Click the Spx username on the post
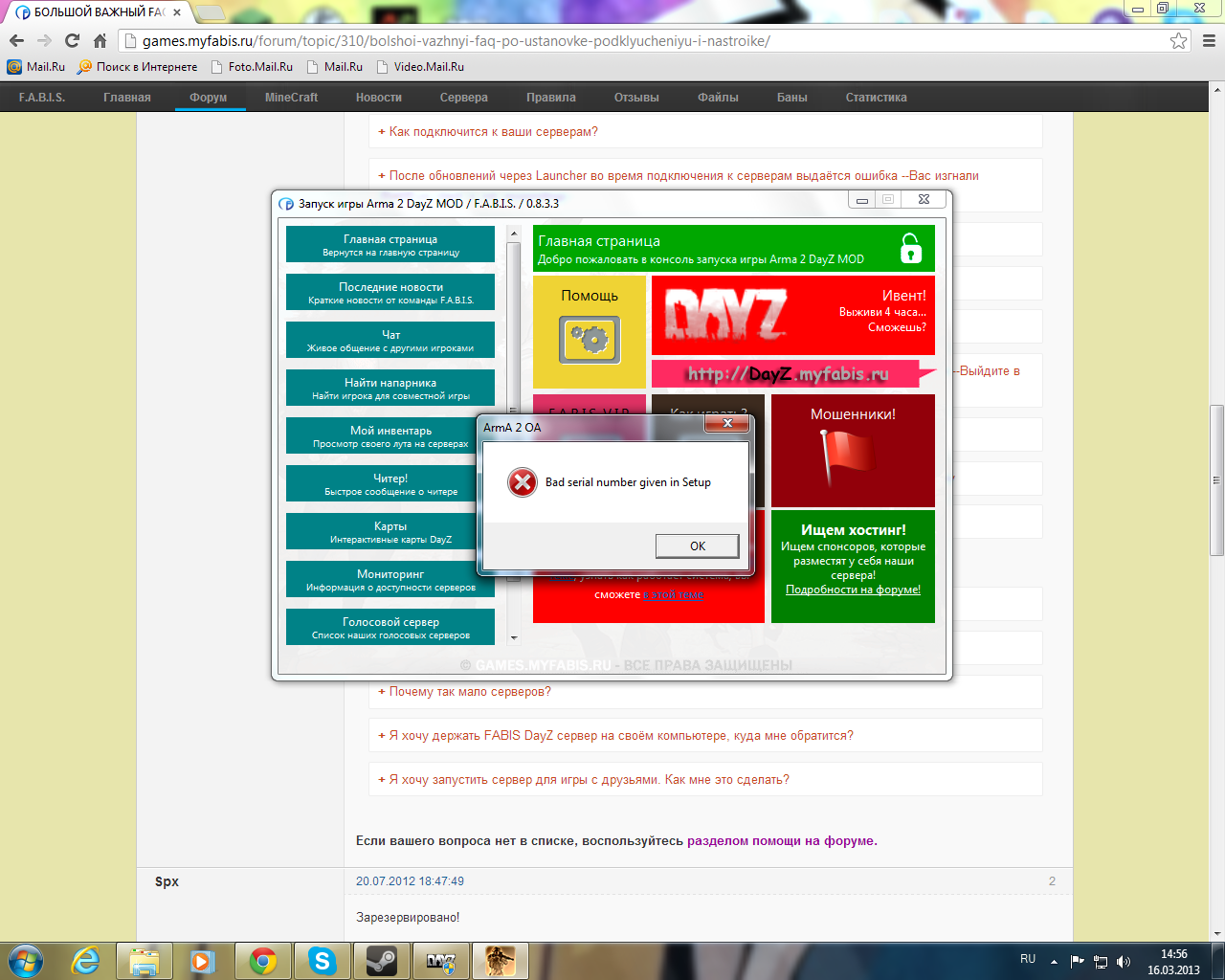This screenshot has width=1225, height=980. [x=167, y=881]
